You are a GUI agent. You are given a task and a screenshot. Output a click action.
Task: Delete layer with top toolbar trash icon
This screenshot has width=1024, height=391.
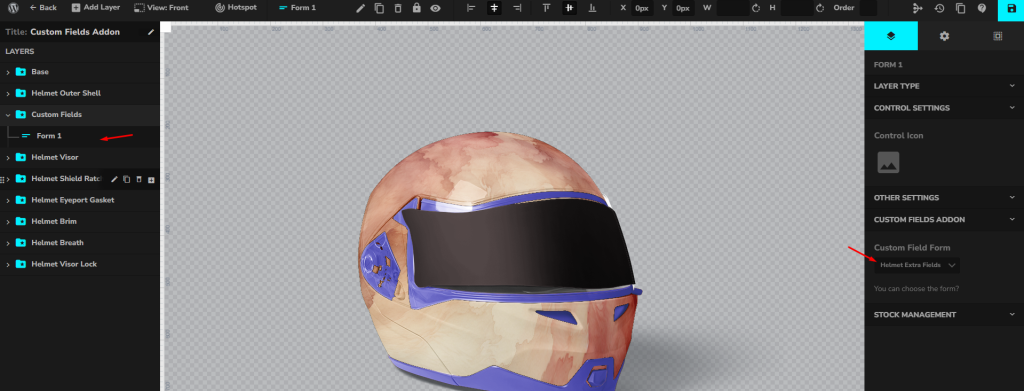click(398, 8)
